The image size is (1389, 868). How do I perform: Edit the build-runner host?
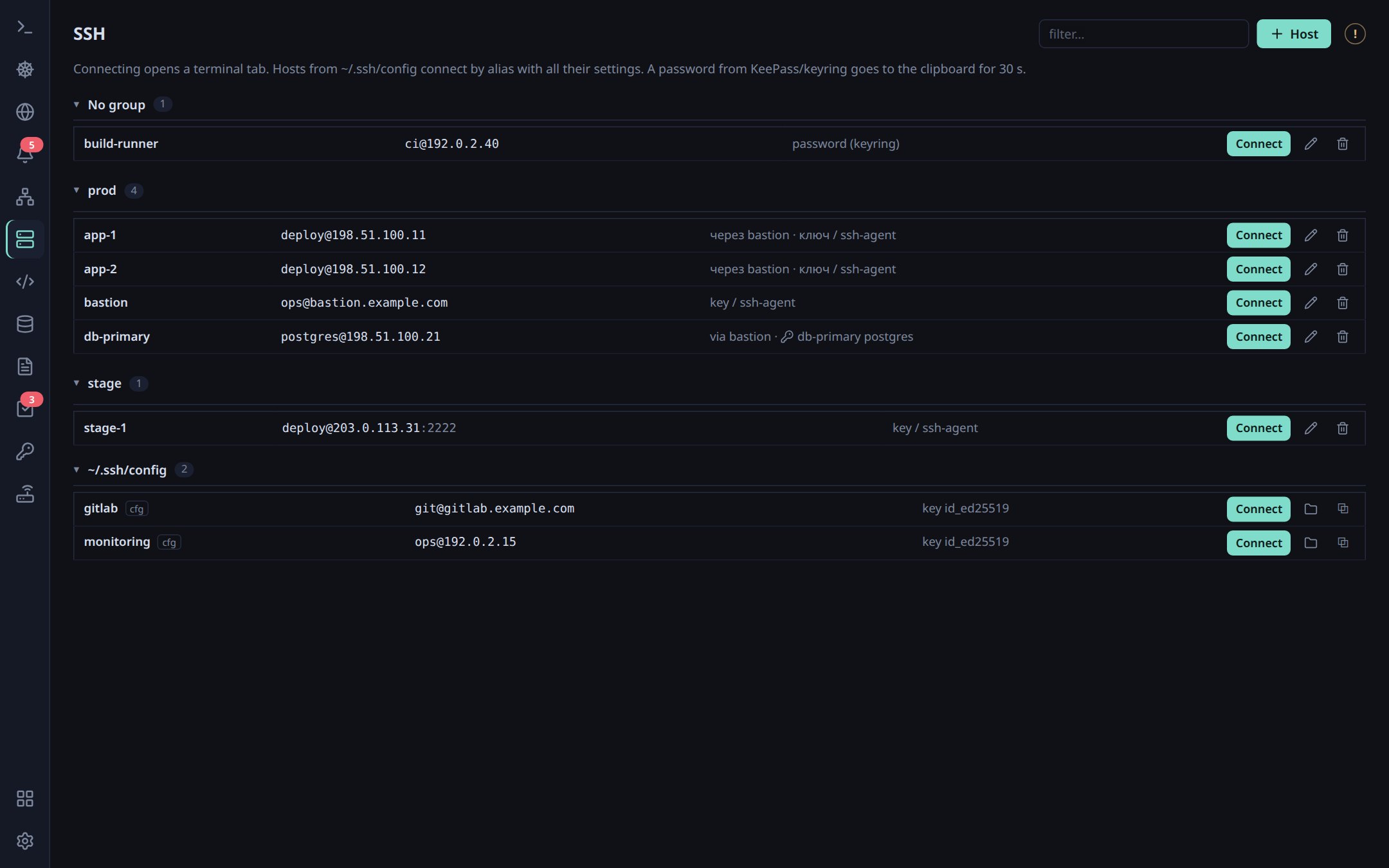coord(1311,144)
